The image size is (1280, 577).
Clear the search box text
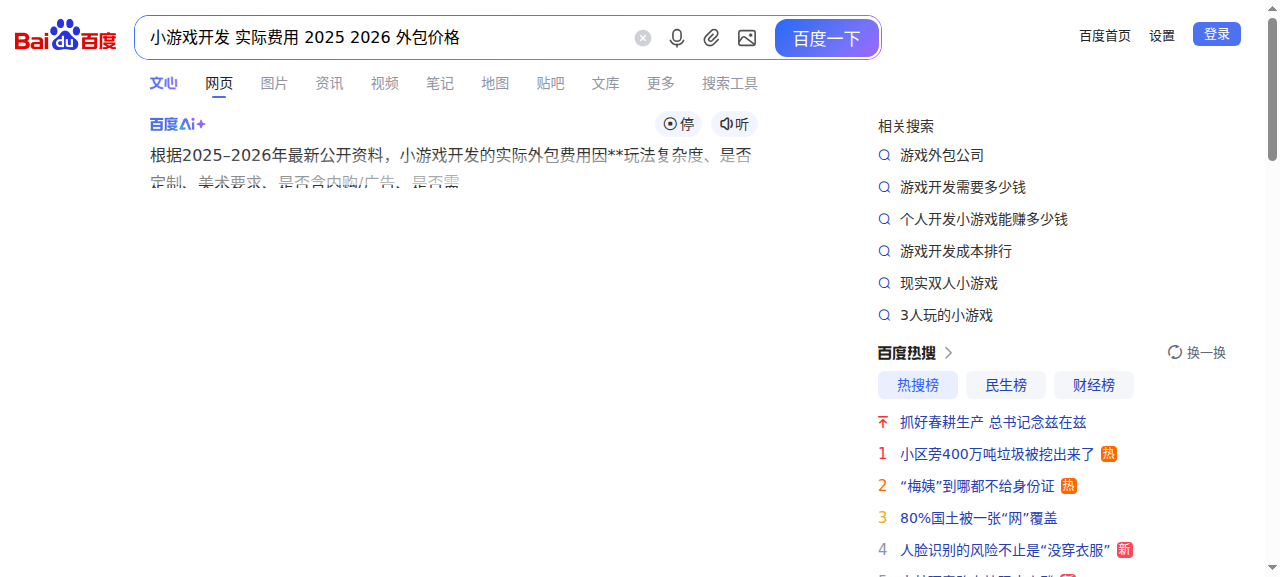pyautogui.click(x=643, y=38)
